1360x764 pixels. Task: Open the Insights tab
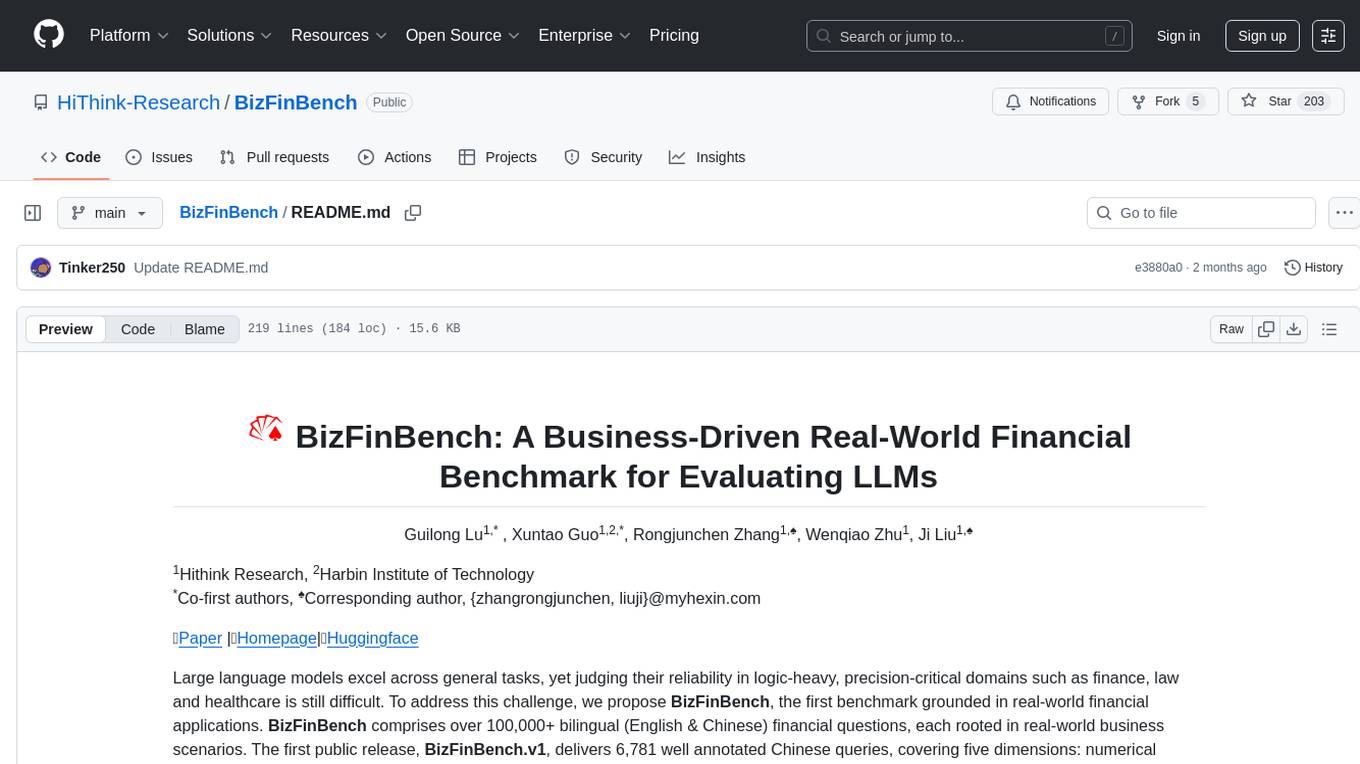click(x=707, y=157)
